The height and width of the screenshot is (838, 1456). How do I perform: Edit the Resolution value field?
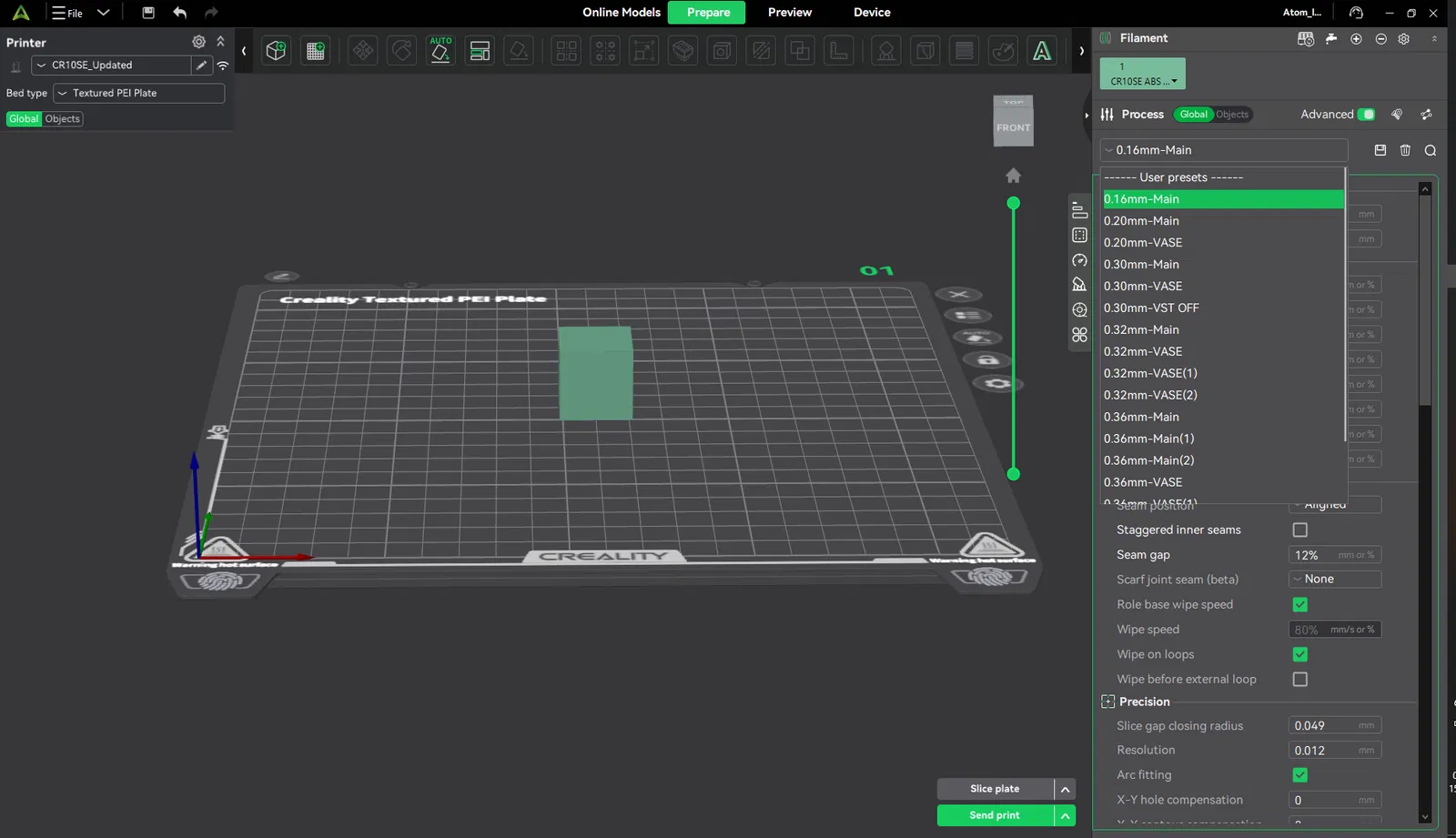1335,751
